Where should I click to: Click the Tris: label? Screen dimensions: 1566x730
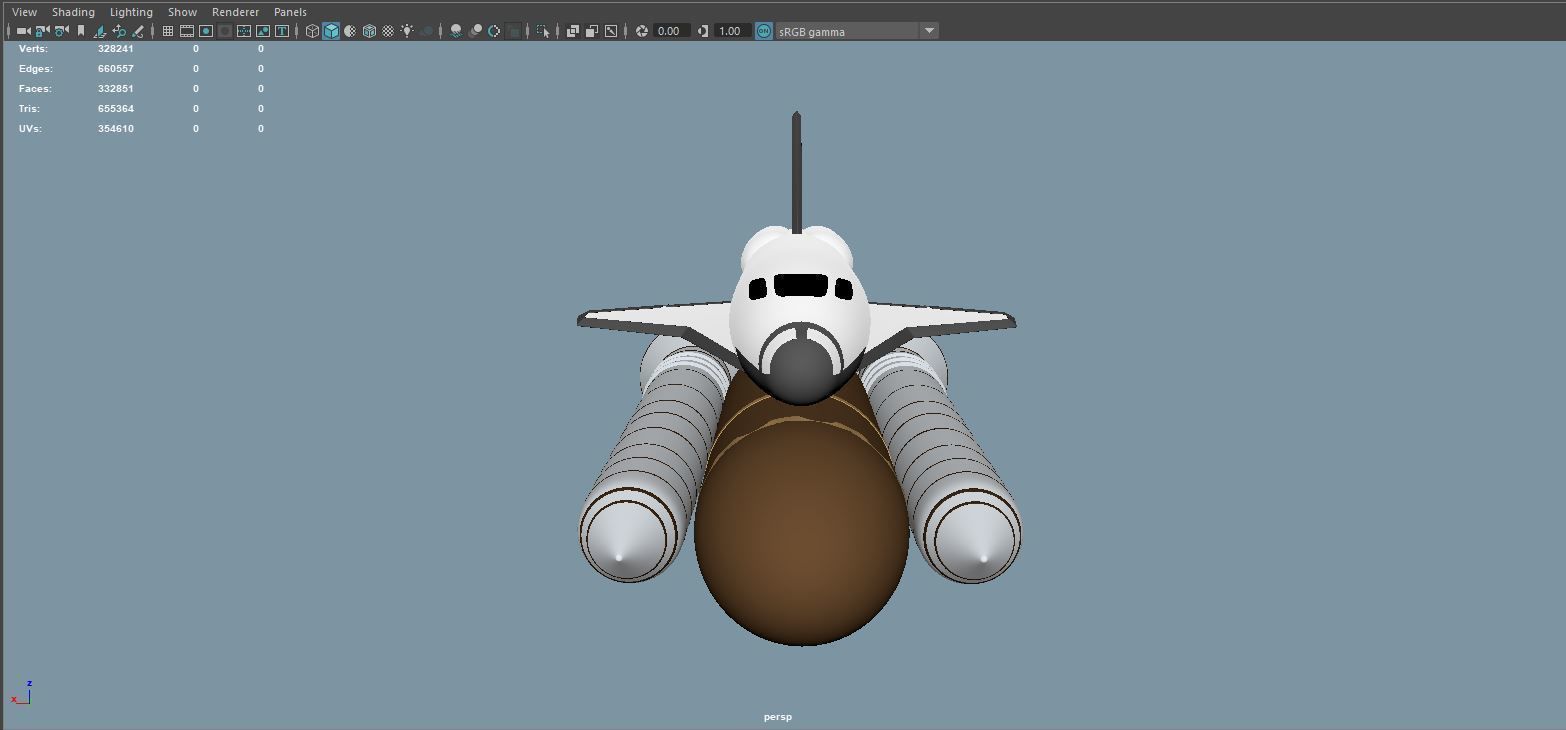pos(30,108)
